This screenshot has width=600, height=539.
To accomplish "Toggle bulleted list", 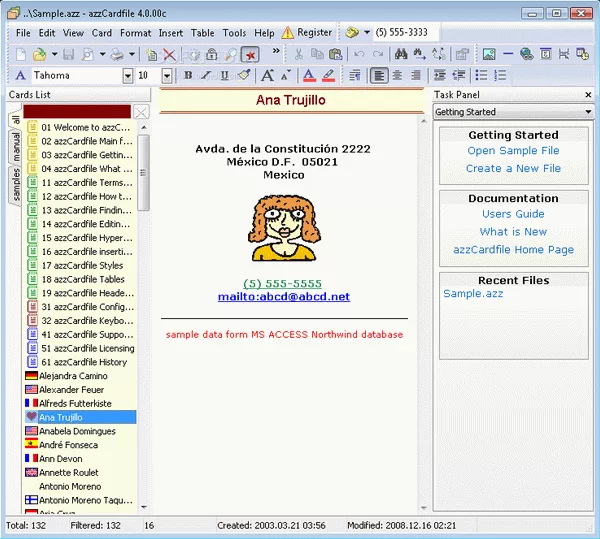I will (x=481, y=75).
